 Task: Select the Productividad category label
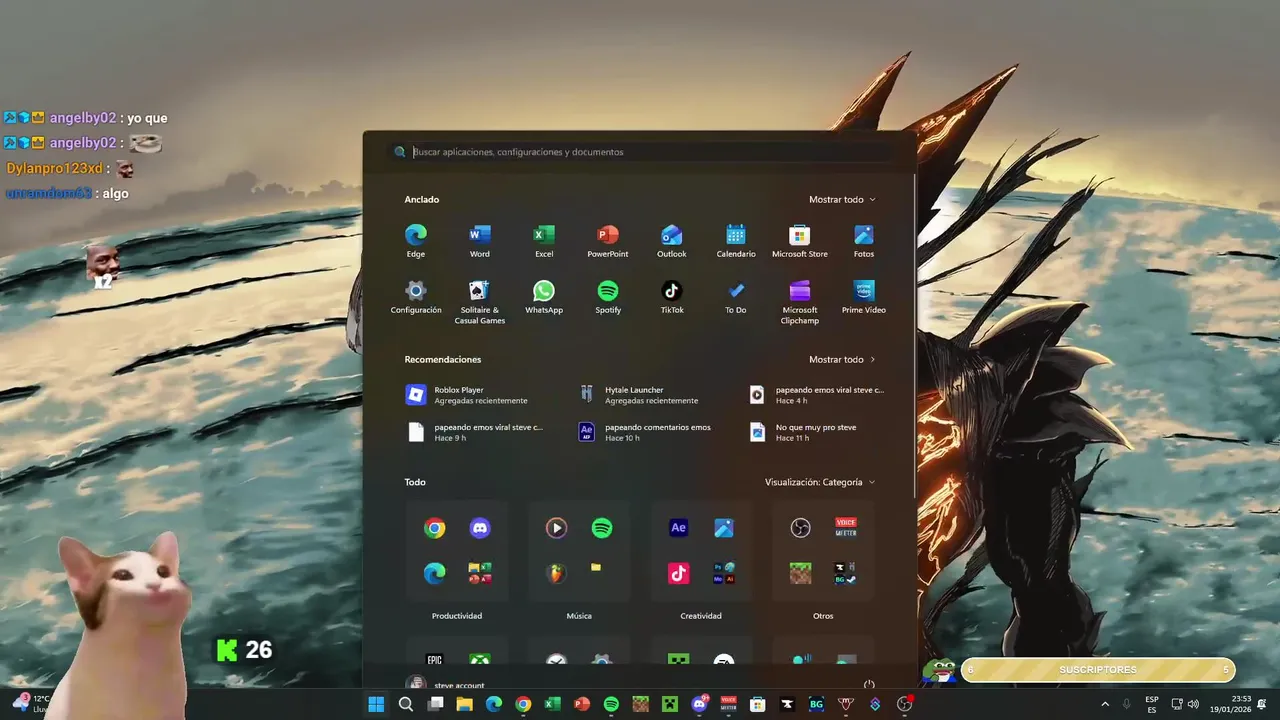tap(457, 616)
